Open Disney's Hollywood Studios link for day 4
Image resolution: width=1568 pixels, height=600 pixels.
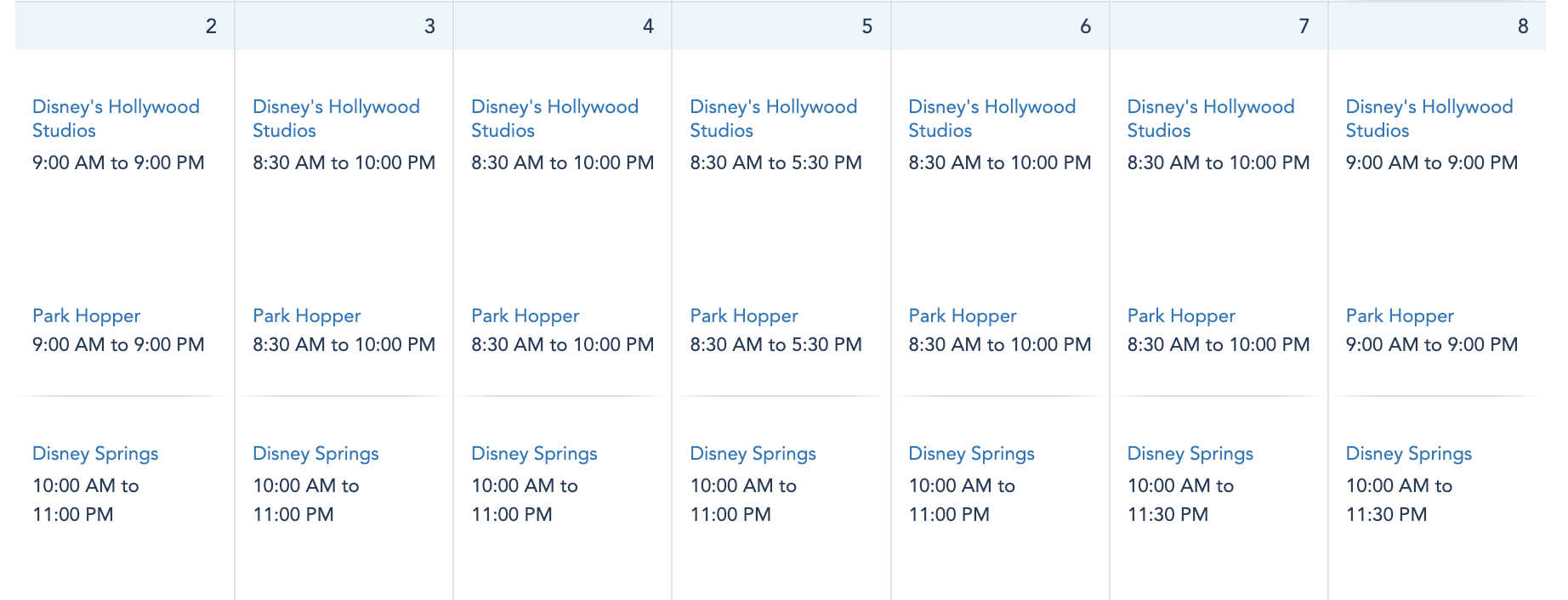tap(554, 118)
